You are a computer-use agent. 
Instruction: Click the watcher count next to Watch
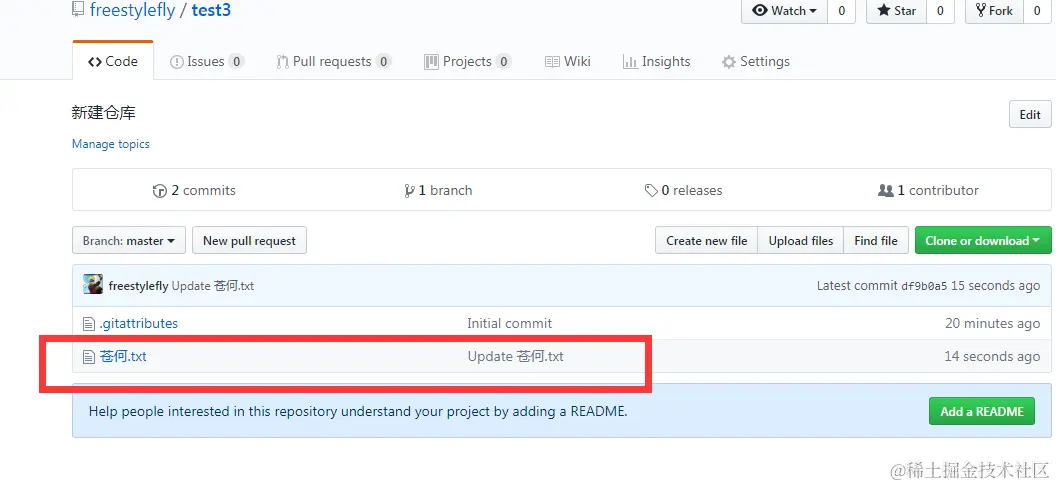point(841,11)
